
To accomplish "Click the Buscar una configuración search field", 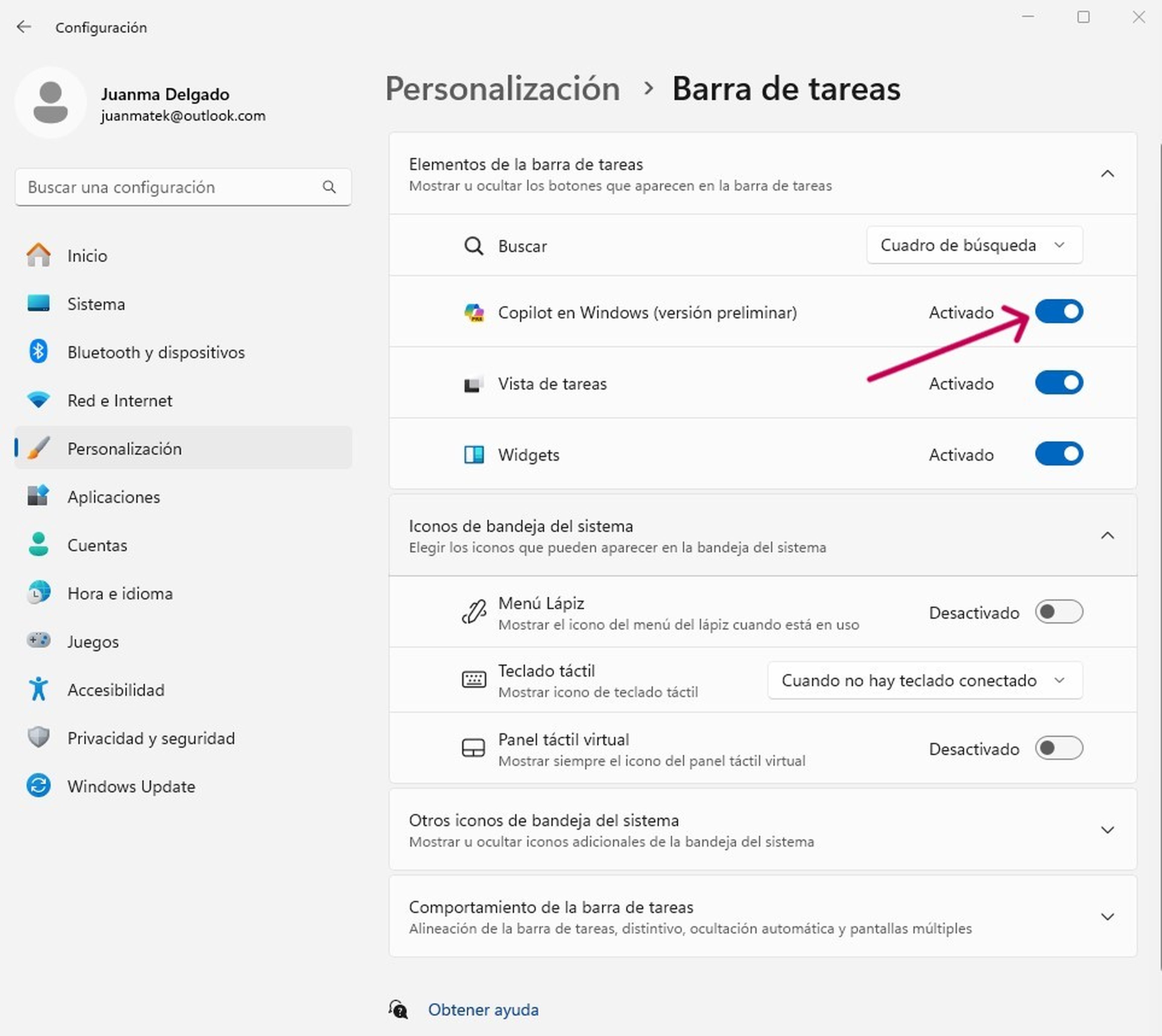I will [183, 187].
